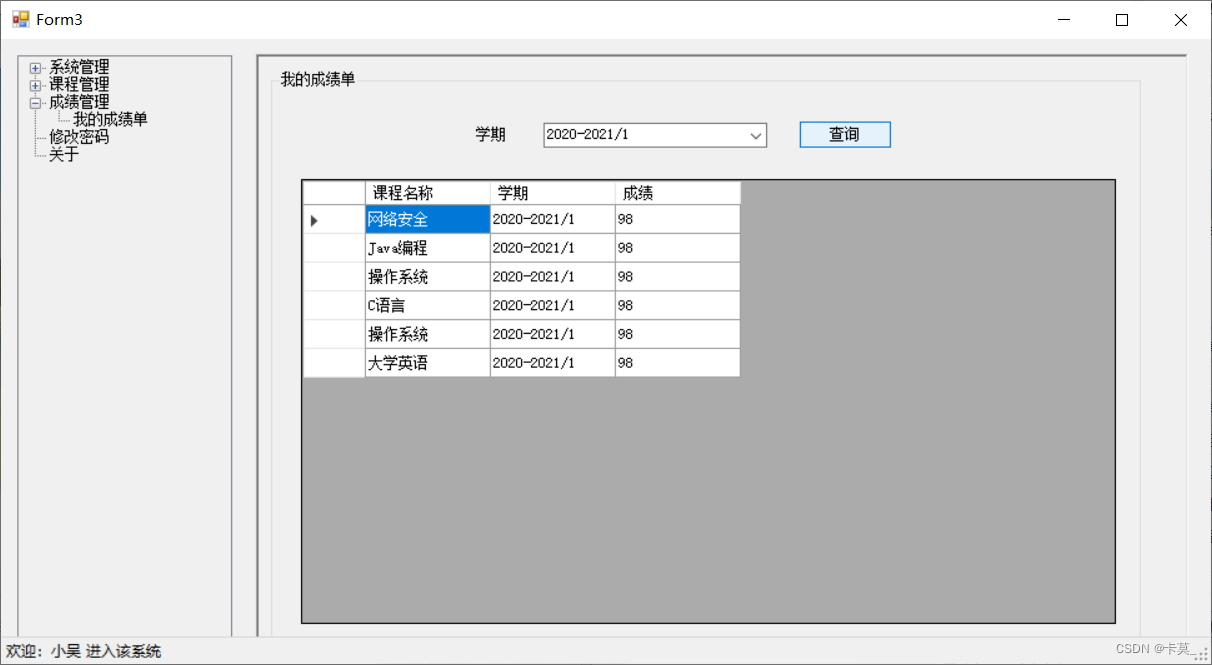Expand the 系统管理 tree node
Viewport: 1212px width, 665px height.
pyautogui.click(x=35, y=68)
